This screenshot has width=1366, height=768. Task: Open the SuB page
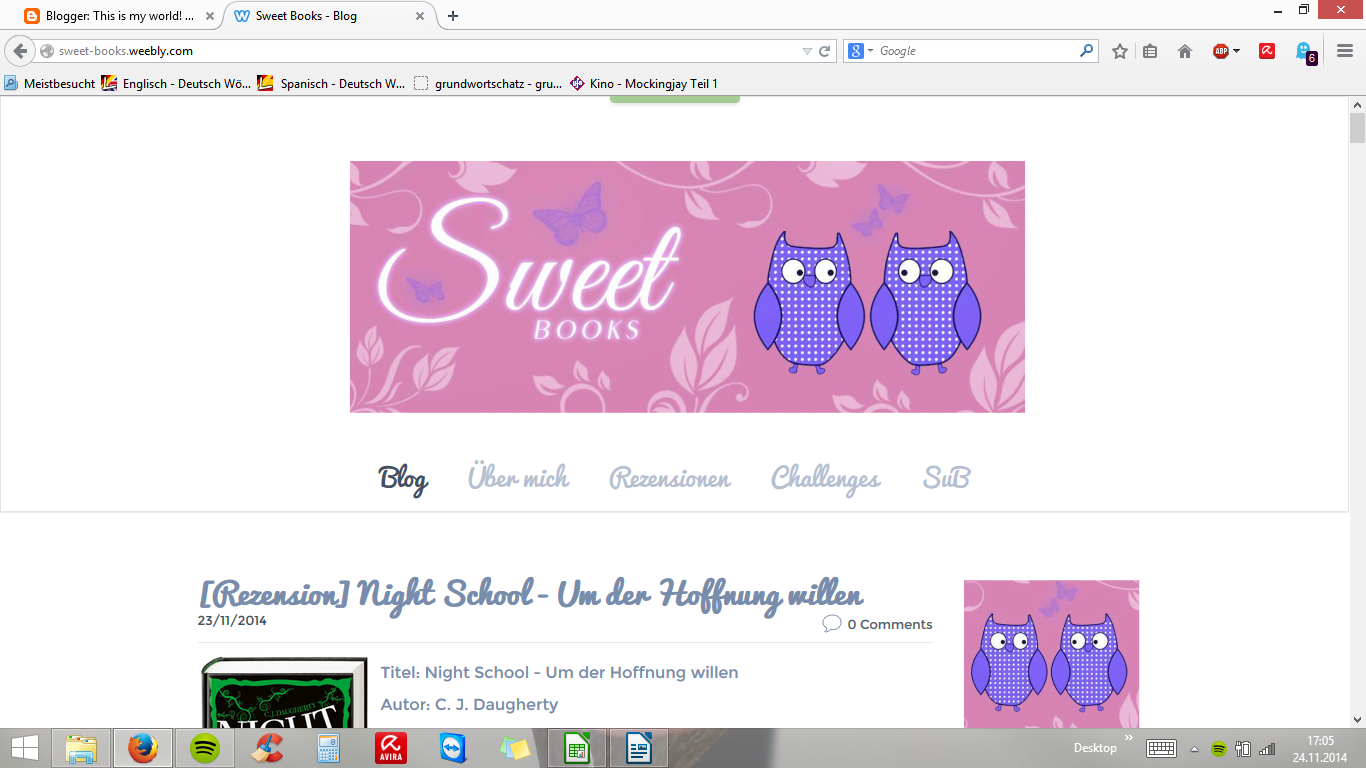(947, 478)
